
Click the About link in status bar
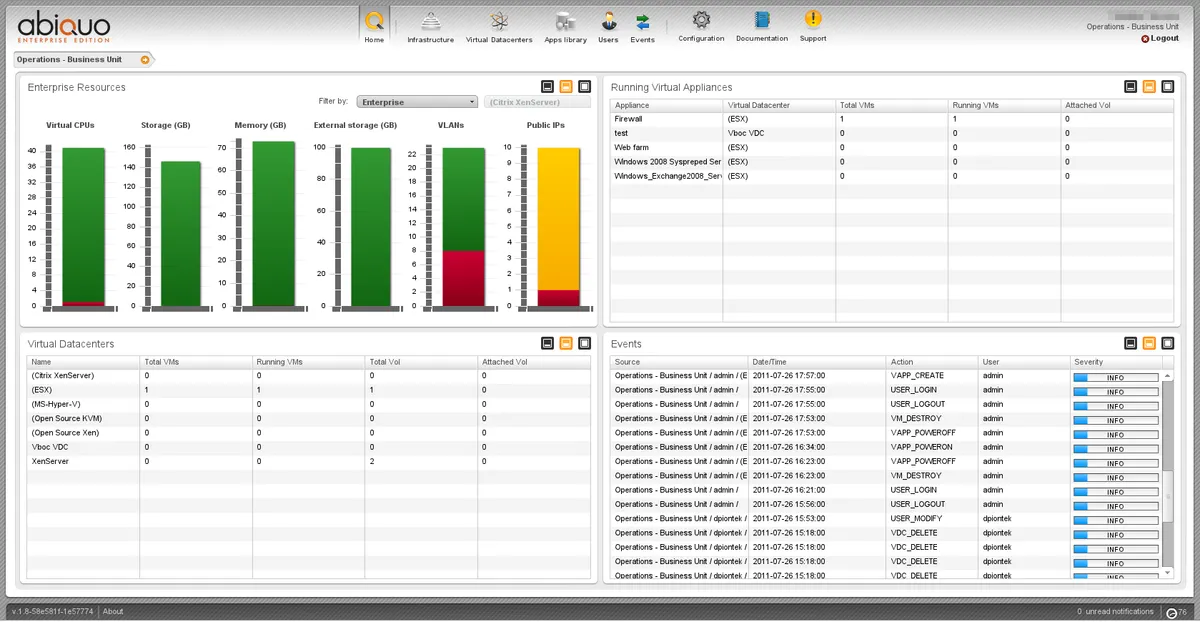(x=113, y=611)
